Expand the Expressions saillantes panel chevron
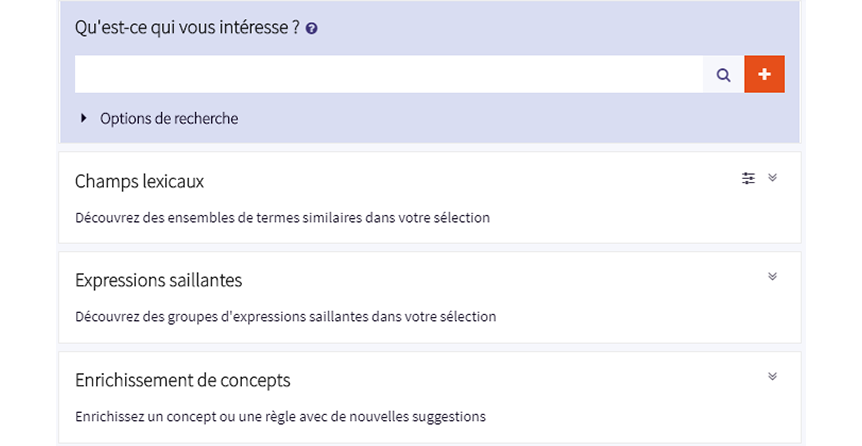Image resolution: width=862 pixels, height=446 pixels. coord(772,276)
